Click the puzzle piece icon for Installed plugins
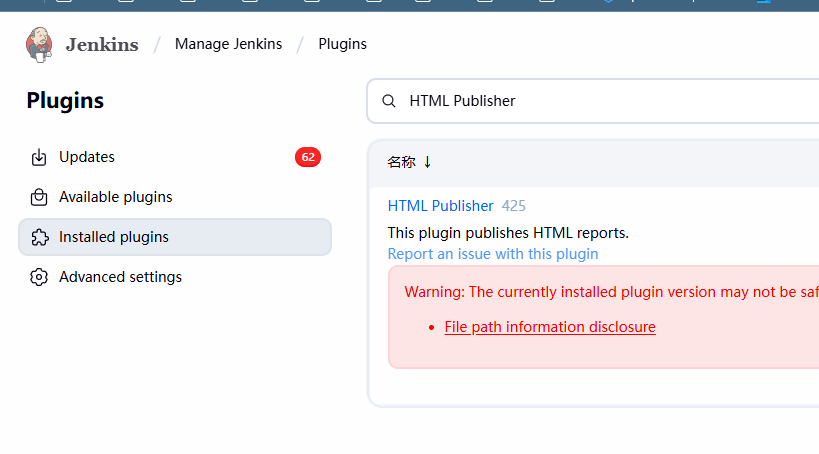 (39, 237)
